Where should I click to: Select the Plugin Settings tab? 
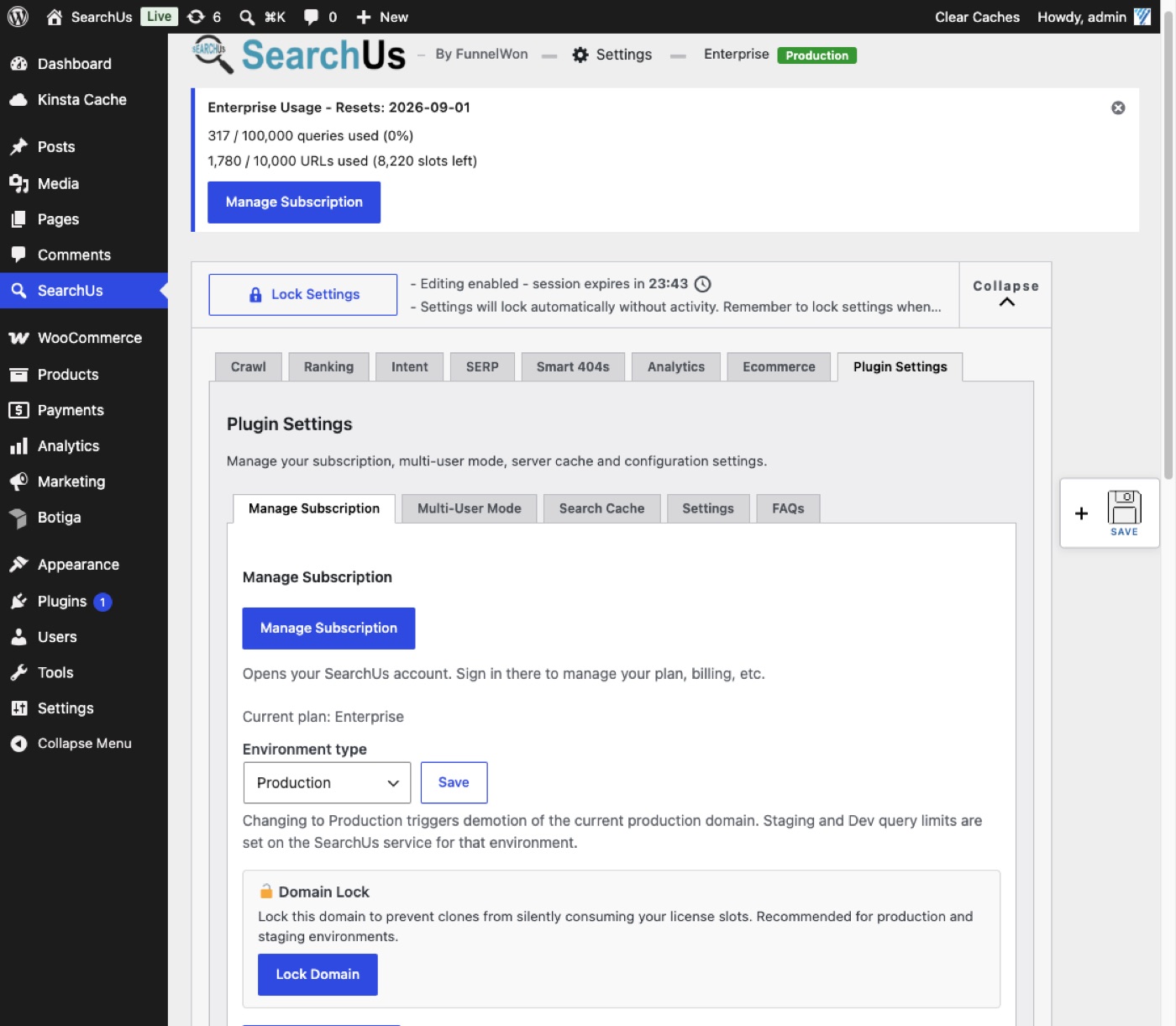coord(900,367)
